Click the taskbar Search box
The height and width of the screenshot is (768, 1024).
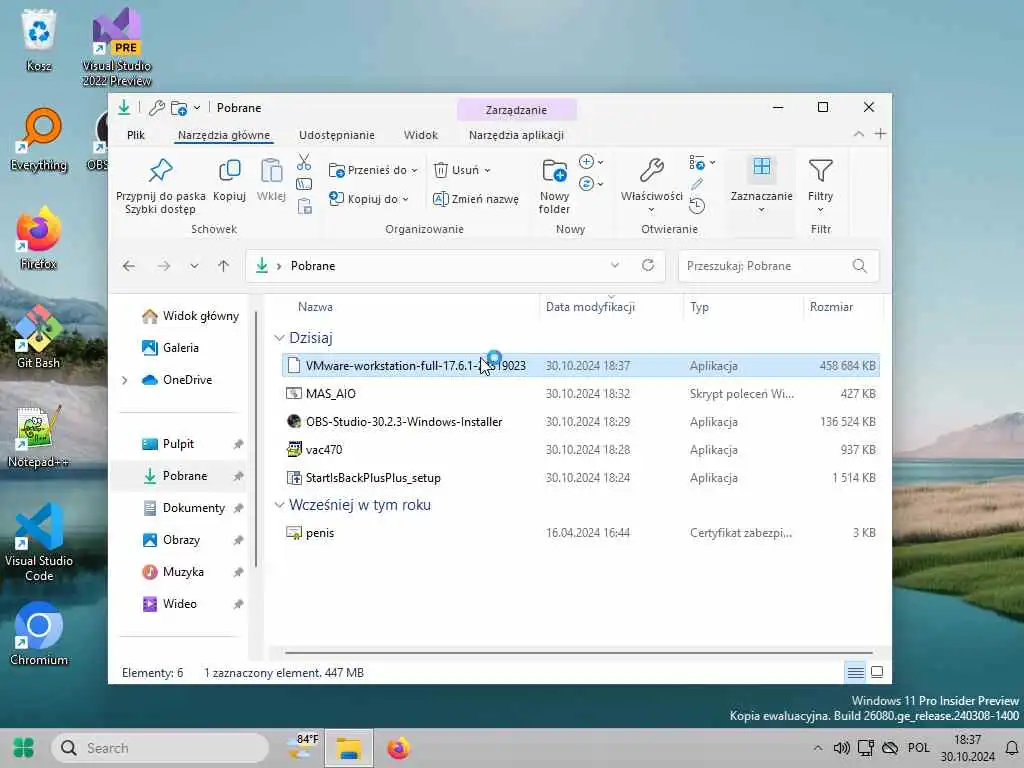click(160, 748)
